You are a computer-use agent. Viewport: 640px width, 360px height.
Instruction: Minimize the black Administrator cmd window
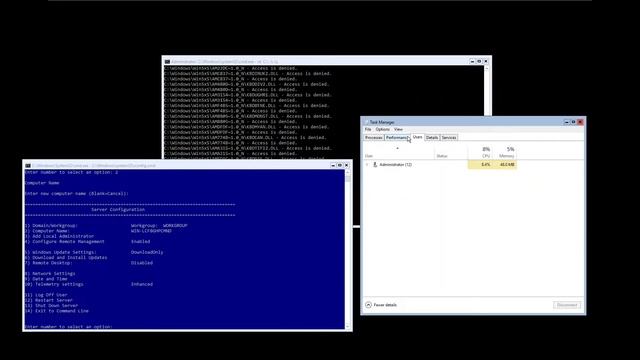point(472,61)
